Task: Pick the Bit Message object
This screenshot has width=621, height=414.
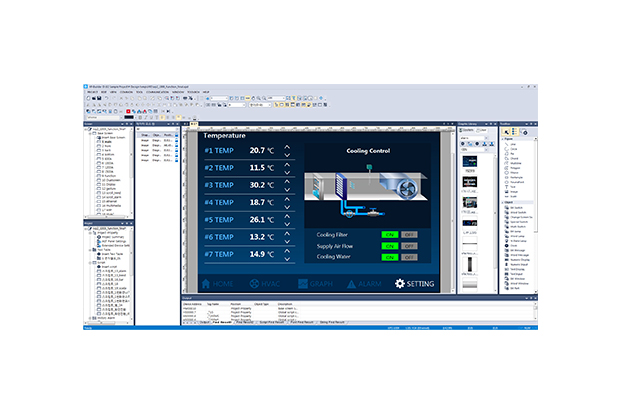Action: [516, 250]
